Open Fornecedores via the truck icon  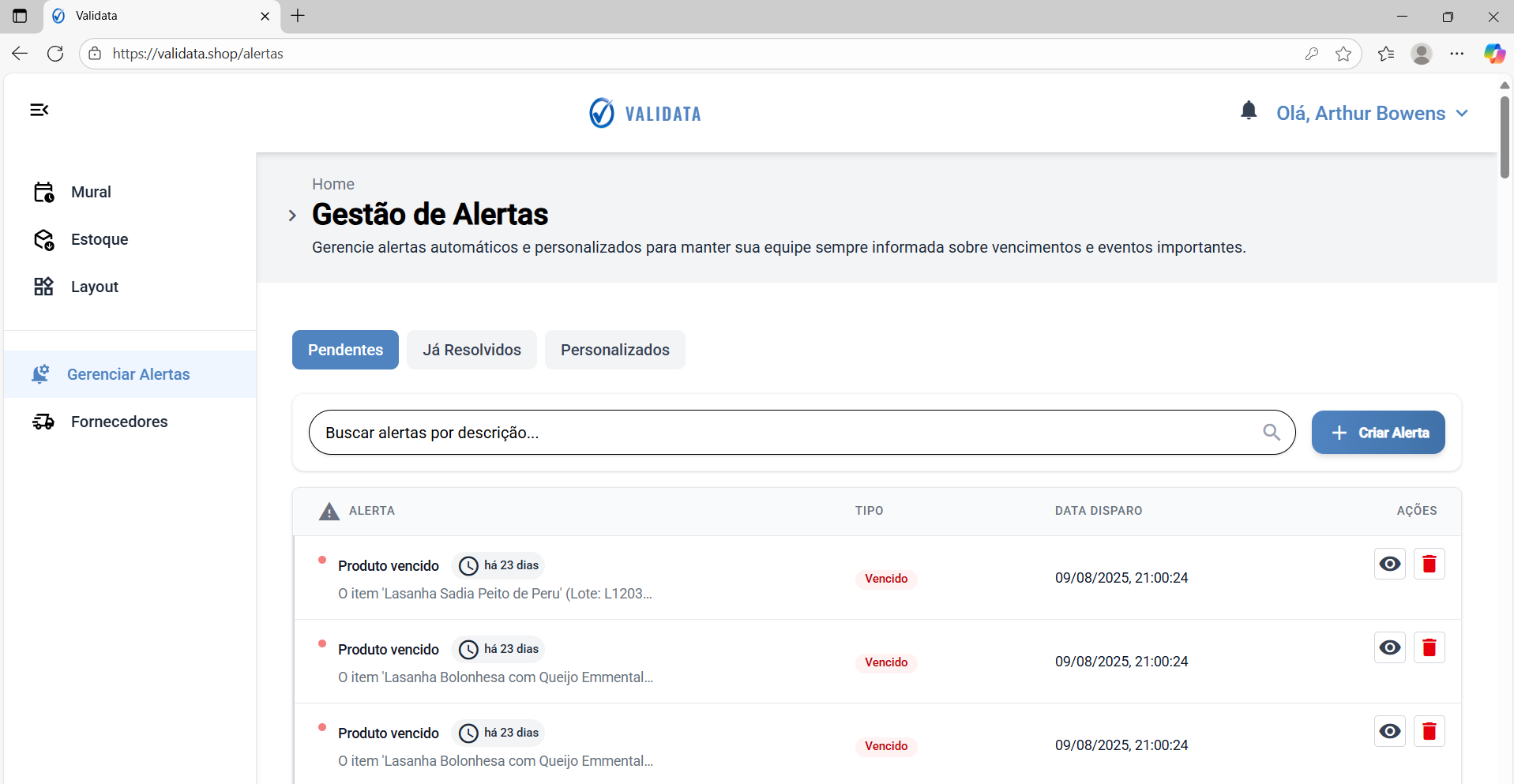tap(43, 422)
